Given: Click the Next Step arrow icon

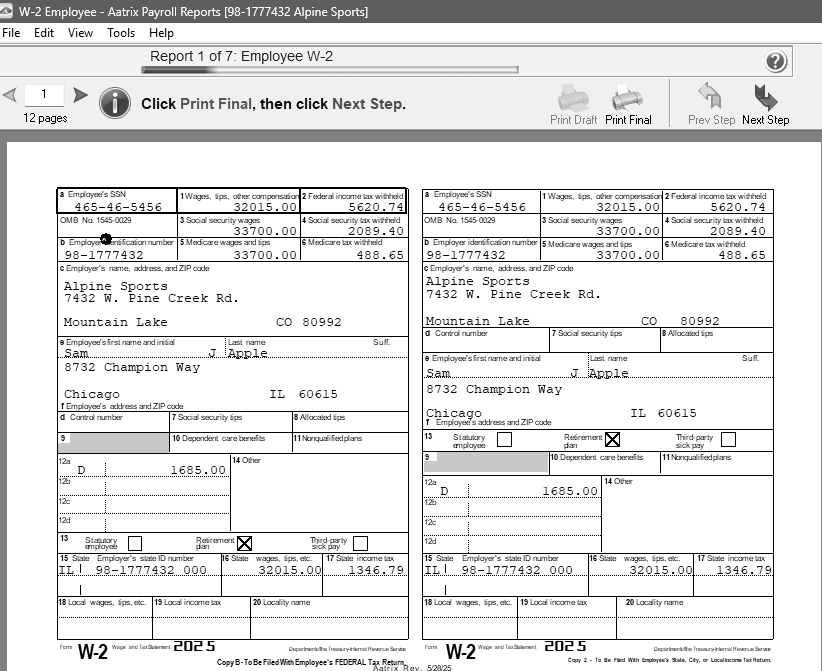Looking at the screenshot, I should pos(765,97).
